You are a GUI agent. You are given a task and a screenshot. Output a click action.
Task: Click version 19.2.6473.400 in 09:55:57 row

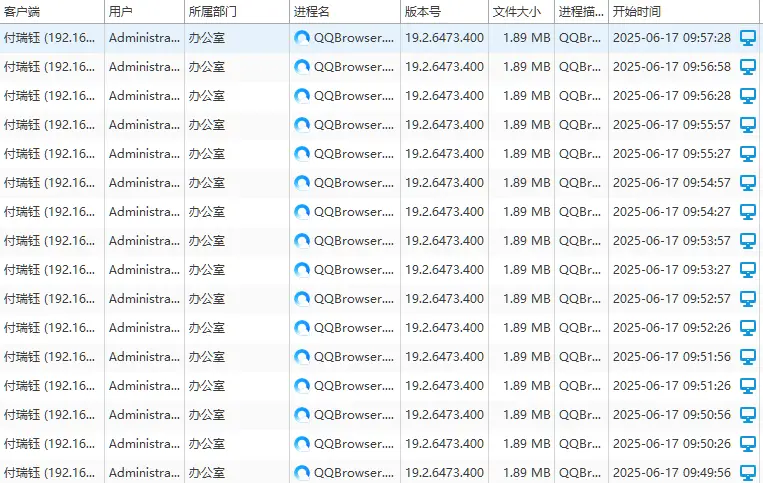tap(444, 125)
